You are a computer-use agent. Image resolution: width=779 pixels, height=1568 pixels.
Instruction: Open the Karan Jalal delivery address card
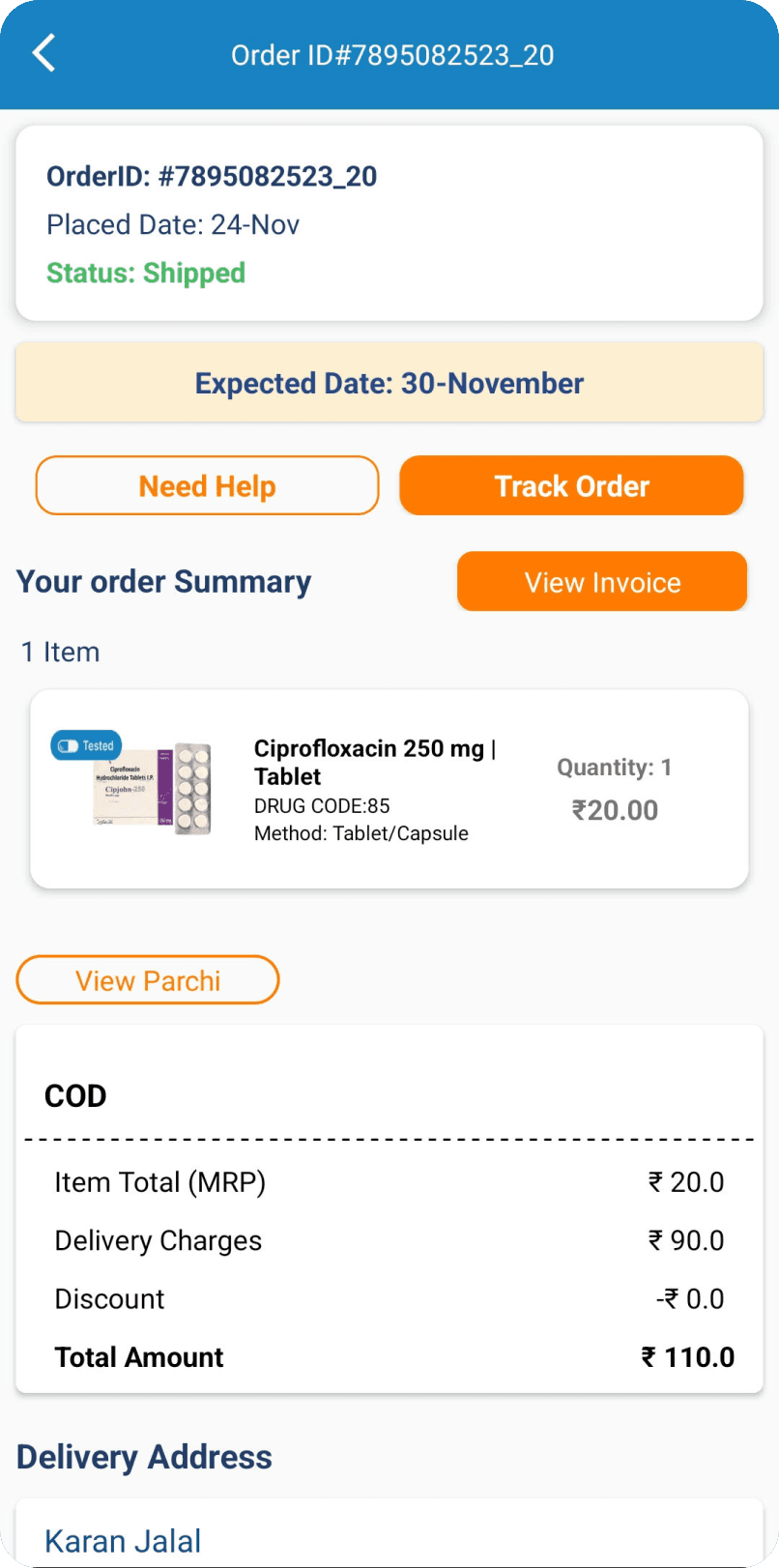click(x=389, y=1537)
